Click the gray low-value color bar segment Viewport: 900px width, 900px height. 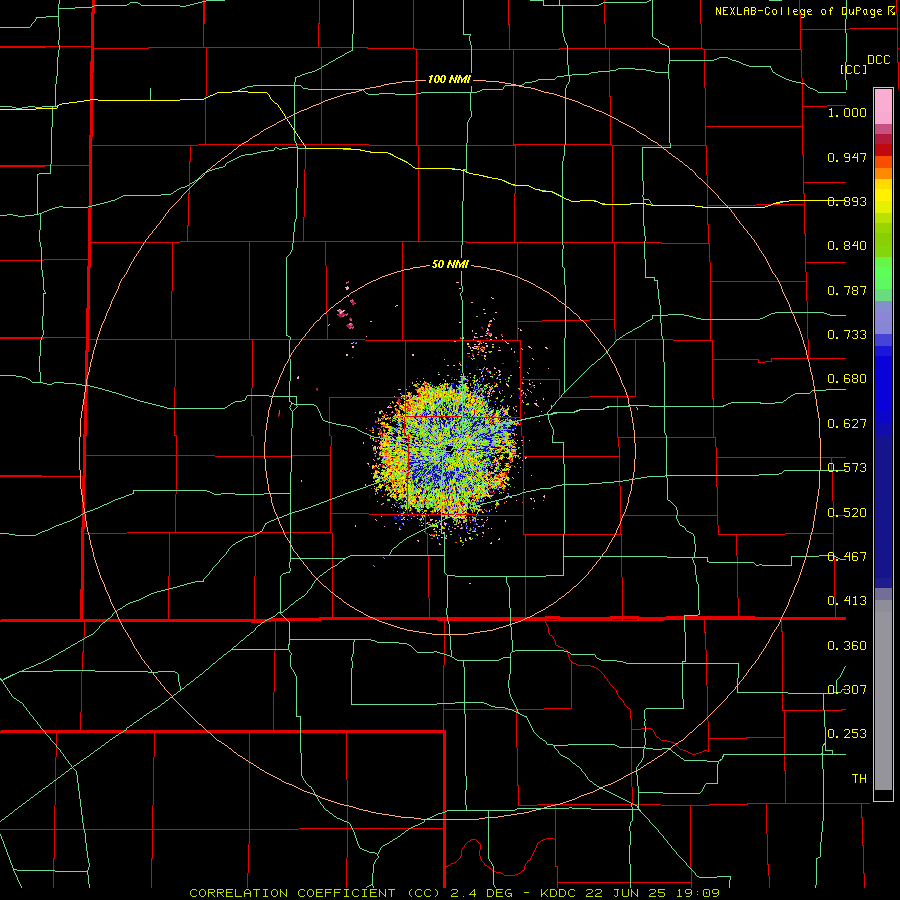pyautogui.click(x=883, y=695)
